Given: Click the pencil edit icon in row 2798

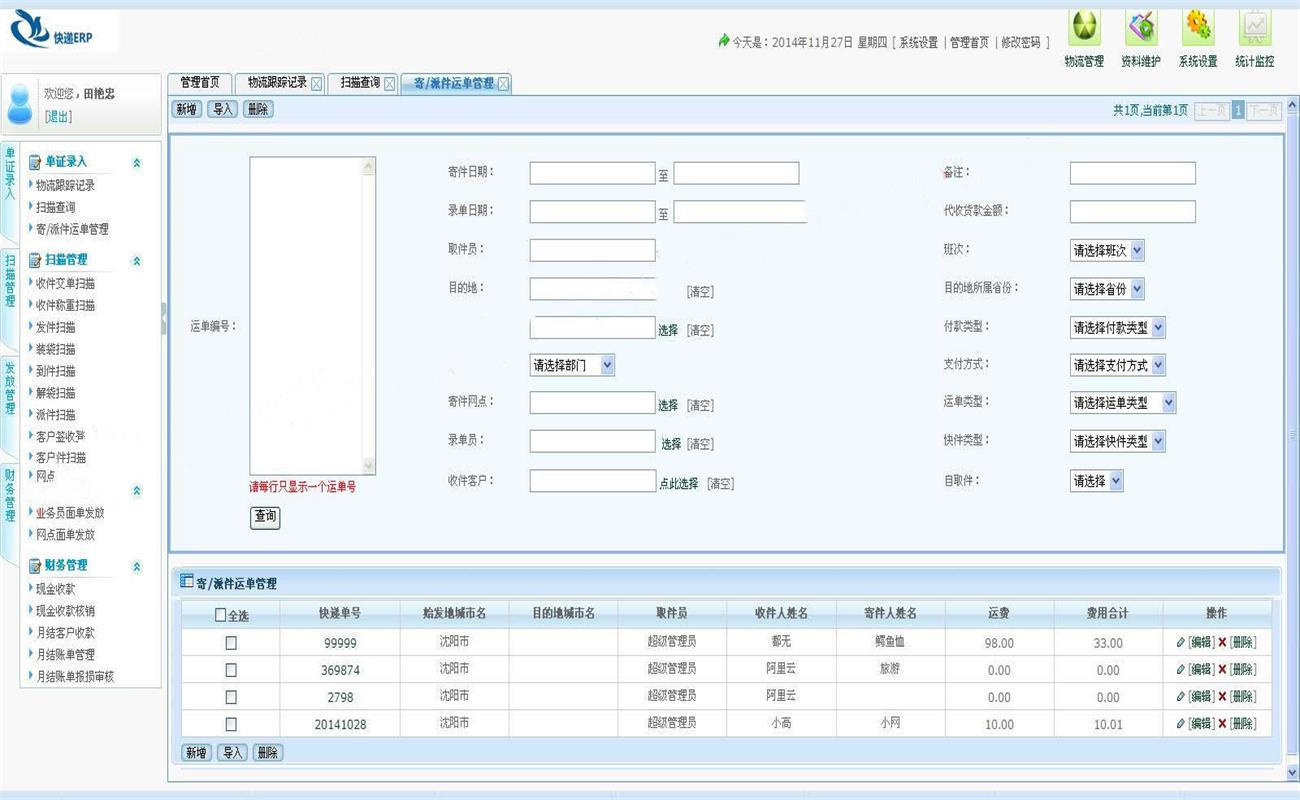Looking at the screenshot, I should (x=1181, y=696).
